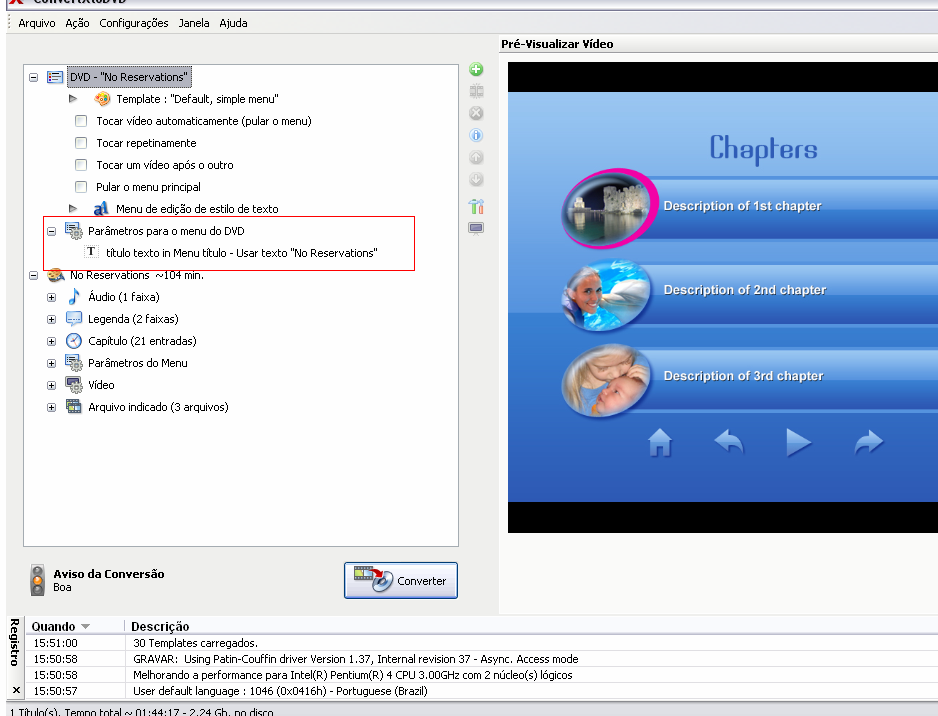Click the title text T icon
Image resolution: width=938 pixels, height=716 pixels.
91,252
